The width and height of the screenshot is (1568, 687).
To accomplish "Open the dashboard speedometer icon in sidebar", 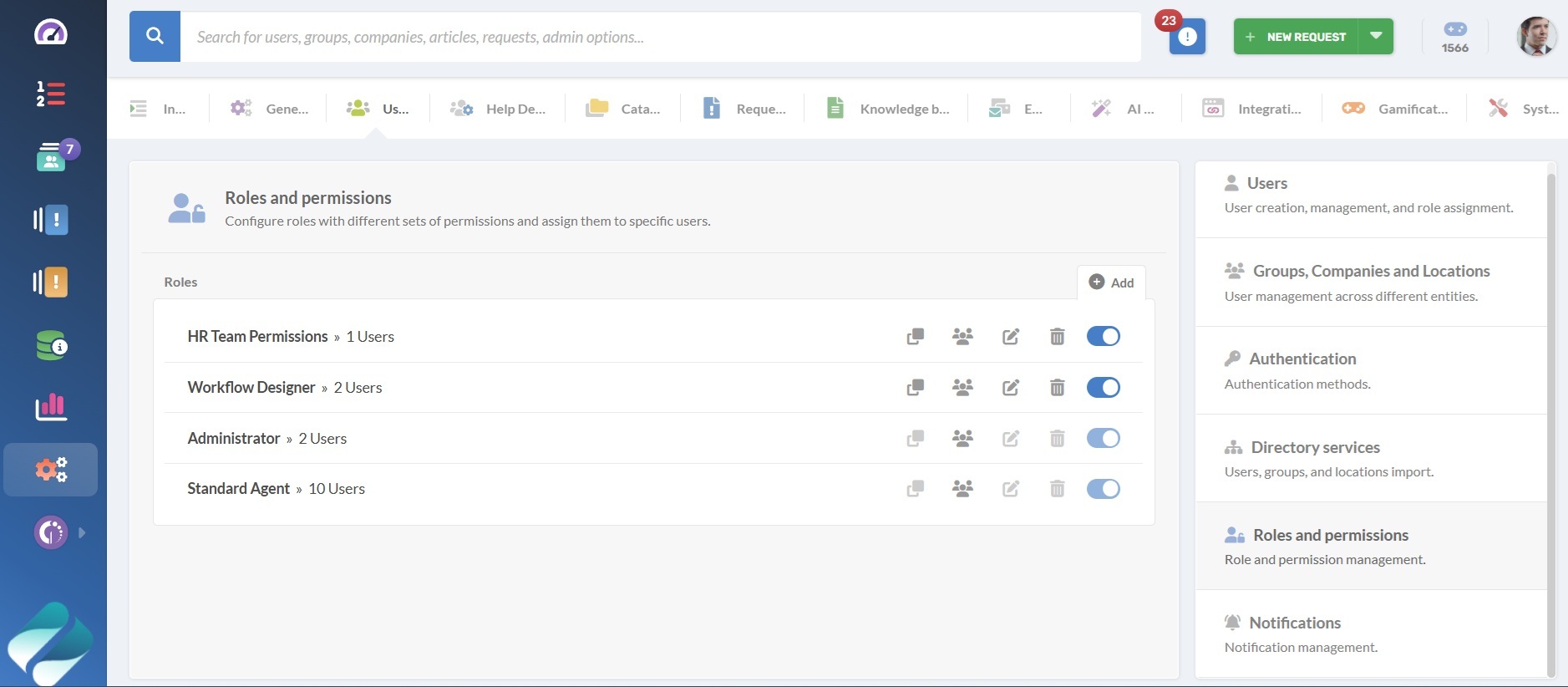I will (x=51, y=33).
